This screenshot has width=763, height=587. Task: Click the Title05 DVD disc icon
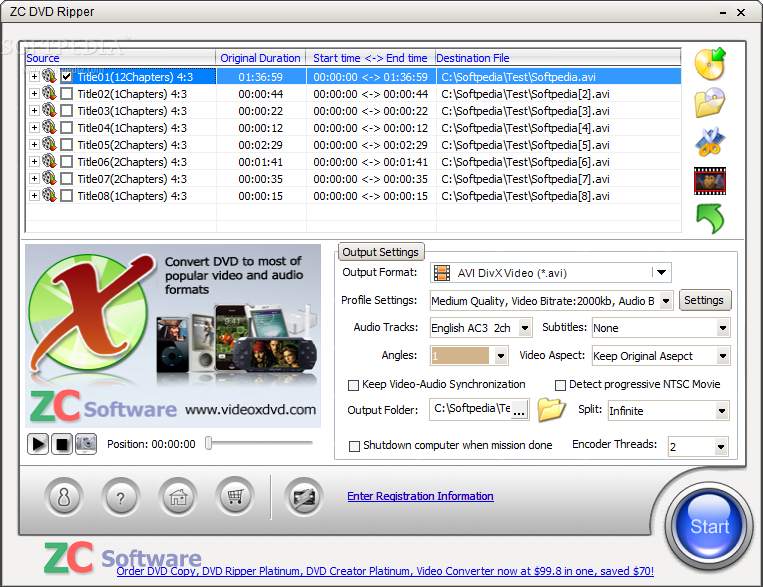[x=49, y=144]
